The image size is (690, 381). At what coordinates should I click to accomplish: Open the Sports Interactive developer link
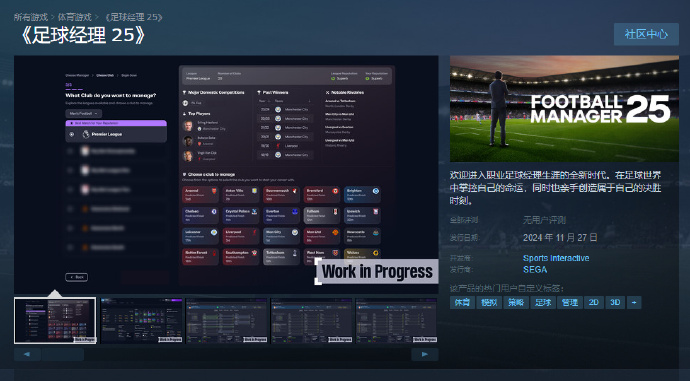tap(556, 258)
